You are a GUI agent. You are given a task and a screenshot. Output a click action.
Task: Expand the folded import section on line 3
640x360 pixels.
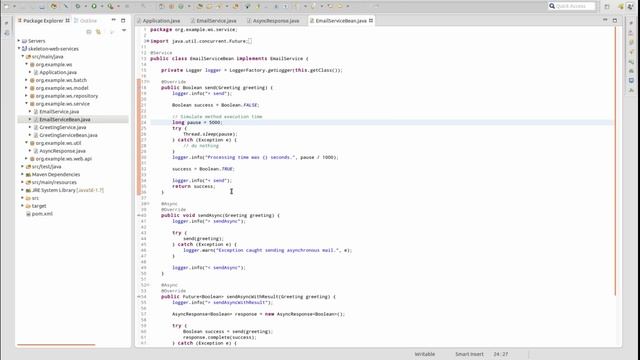point(147,41)
